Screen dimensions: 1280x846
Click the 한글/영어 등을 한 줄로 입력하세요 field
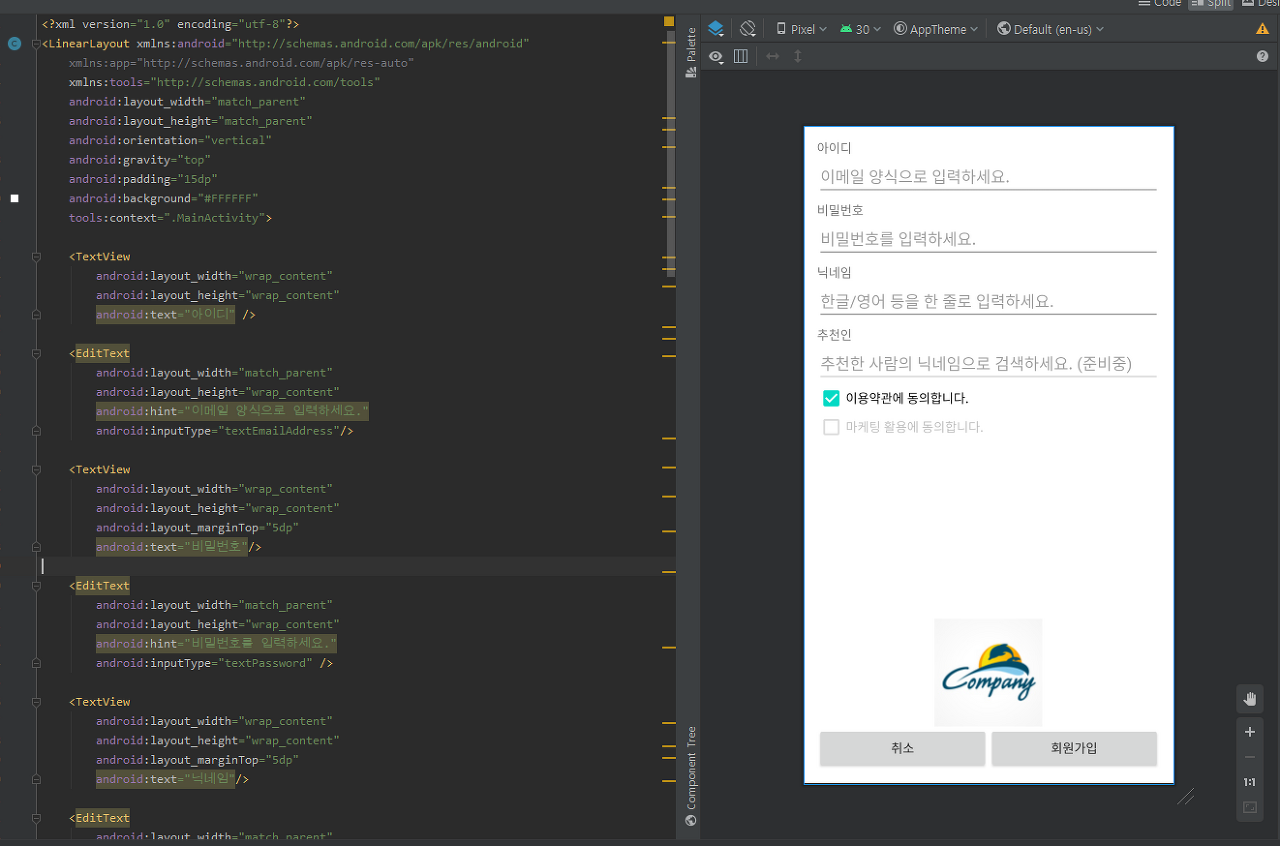[988, 301]
